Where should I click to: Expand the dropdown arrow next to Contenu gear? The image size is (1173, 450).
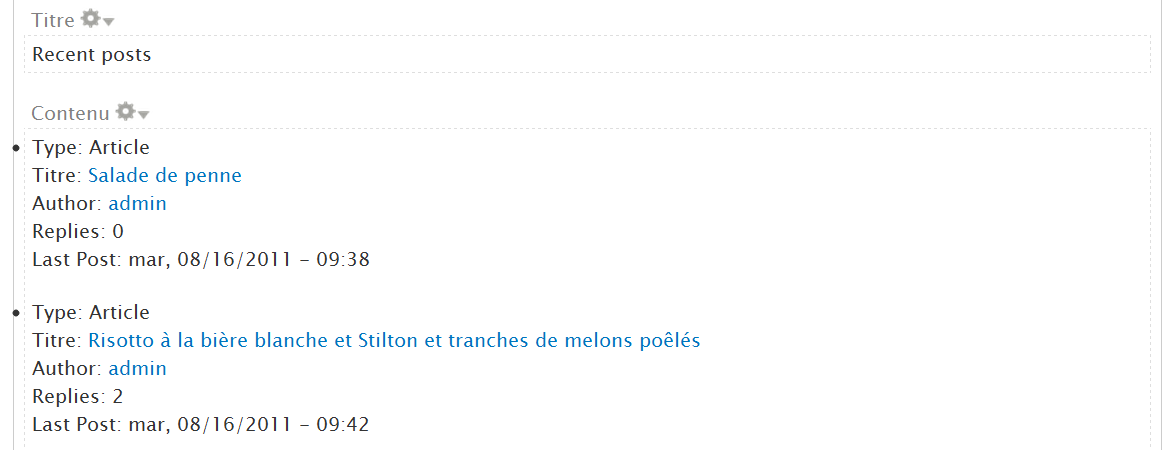point(143,114)
